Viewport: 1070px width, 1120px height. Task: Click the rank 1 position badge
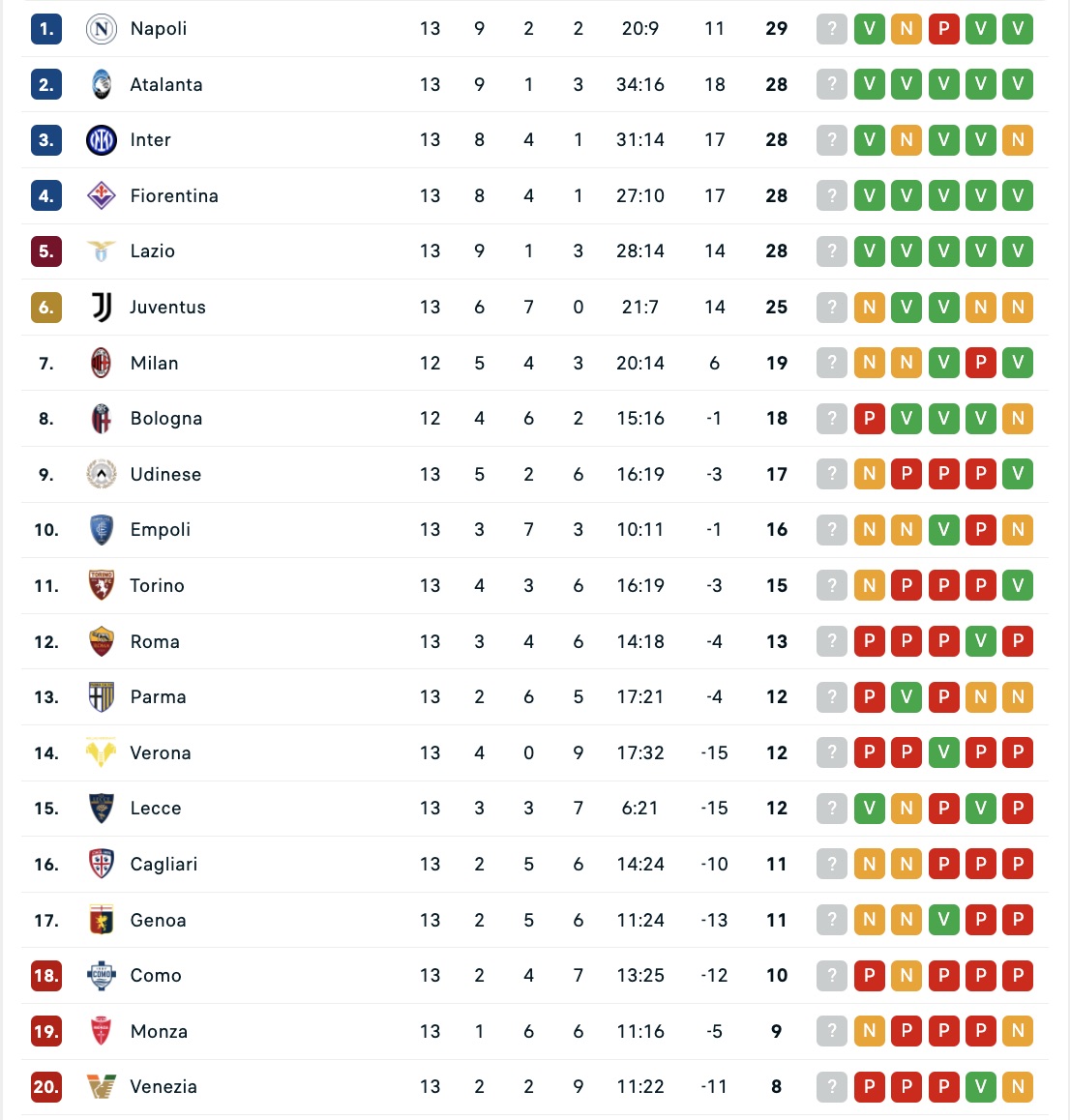pyautogui.click(x=46, y=29)
